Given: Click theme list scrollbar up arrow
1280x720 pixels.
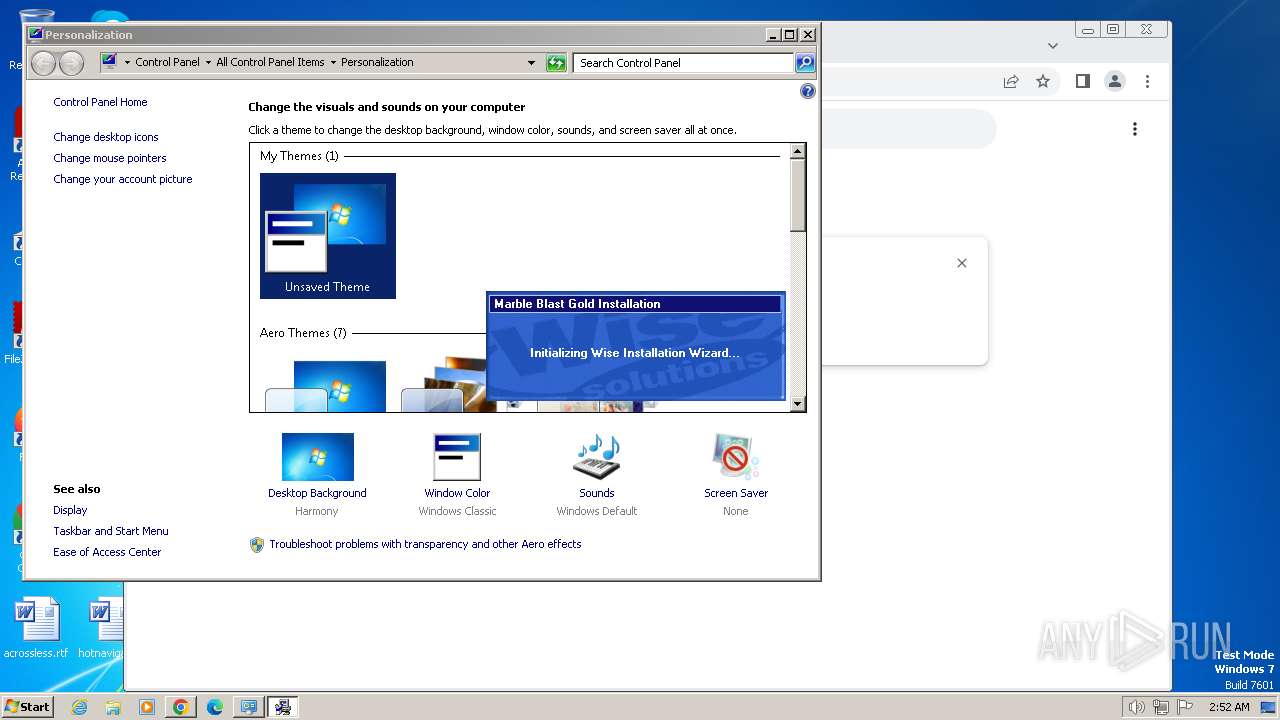Looking at the screenshot, I should (797, 152).
